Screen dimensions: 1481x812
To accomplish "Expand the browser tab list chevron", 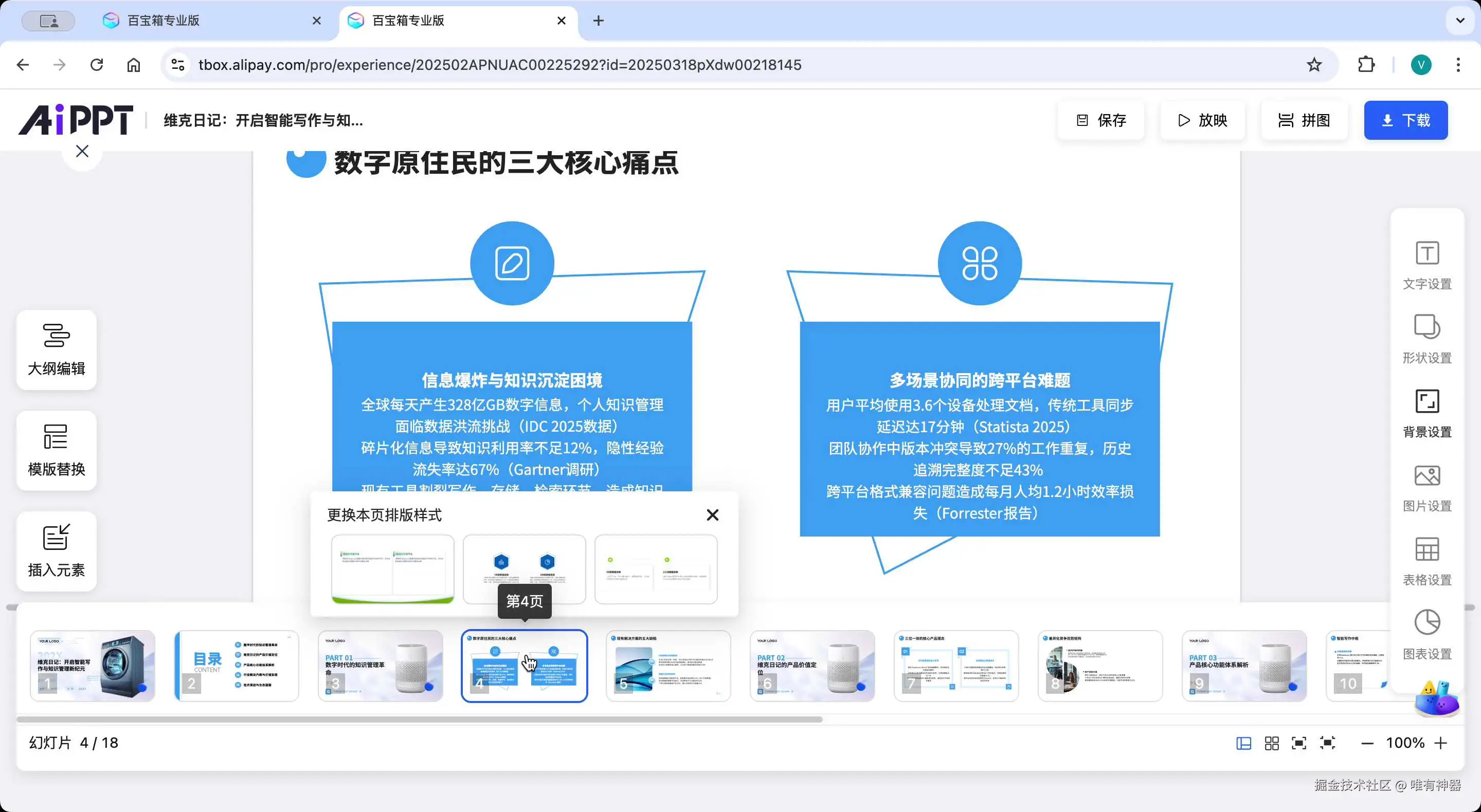I will click(1460, 21).
